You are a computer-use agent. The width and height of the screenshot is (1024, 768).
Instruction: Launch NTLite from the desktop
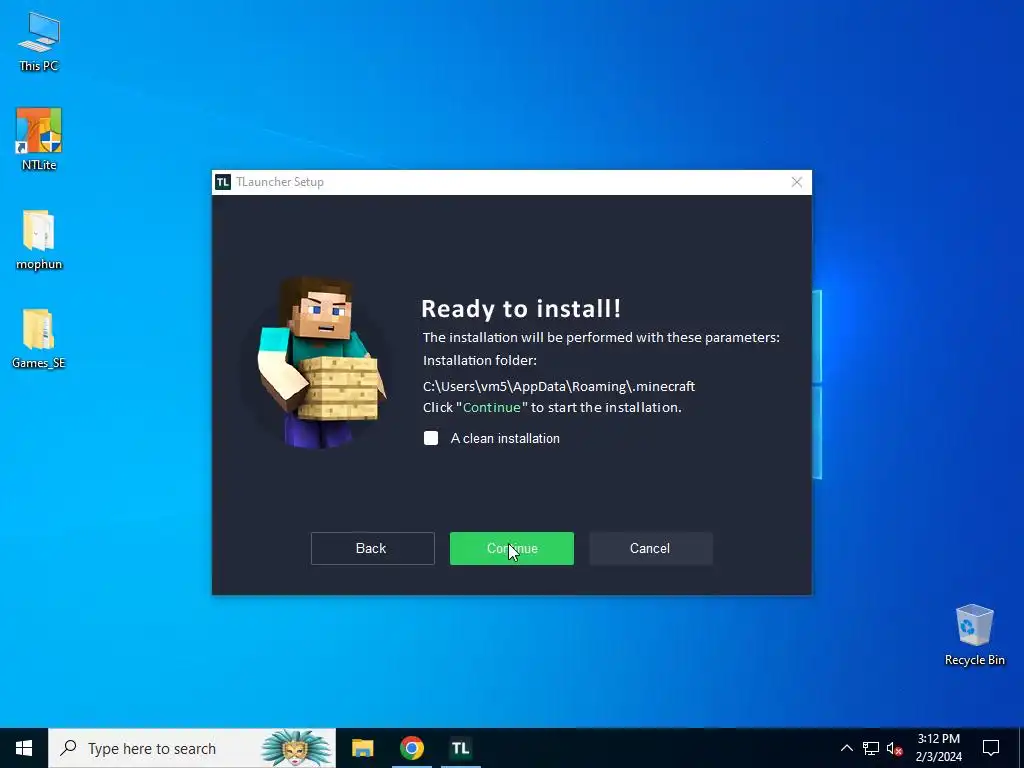tap(39, 138)
